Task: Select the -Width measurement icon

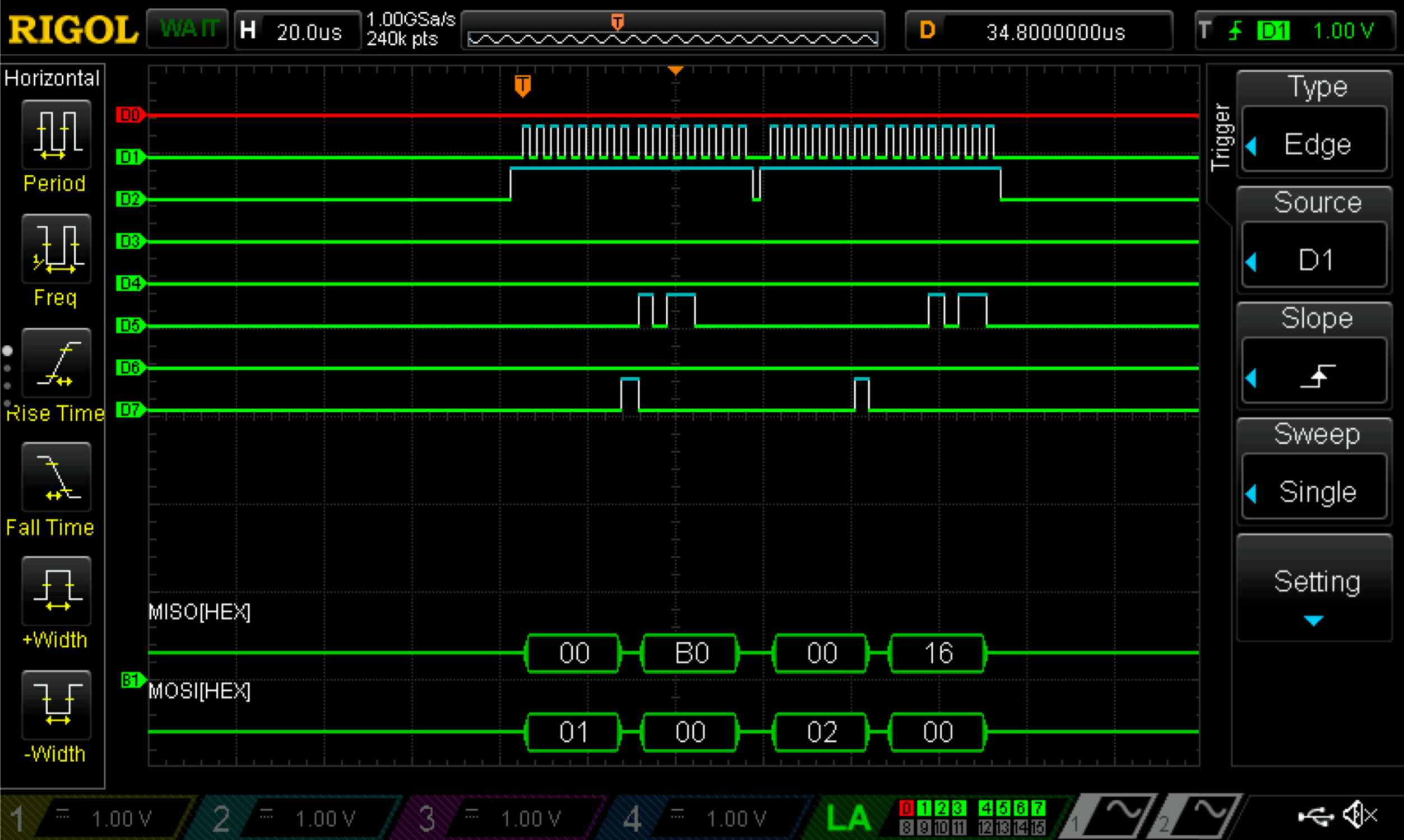Action: tap(55, 707)
